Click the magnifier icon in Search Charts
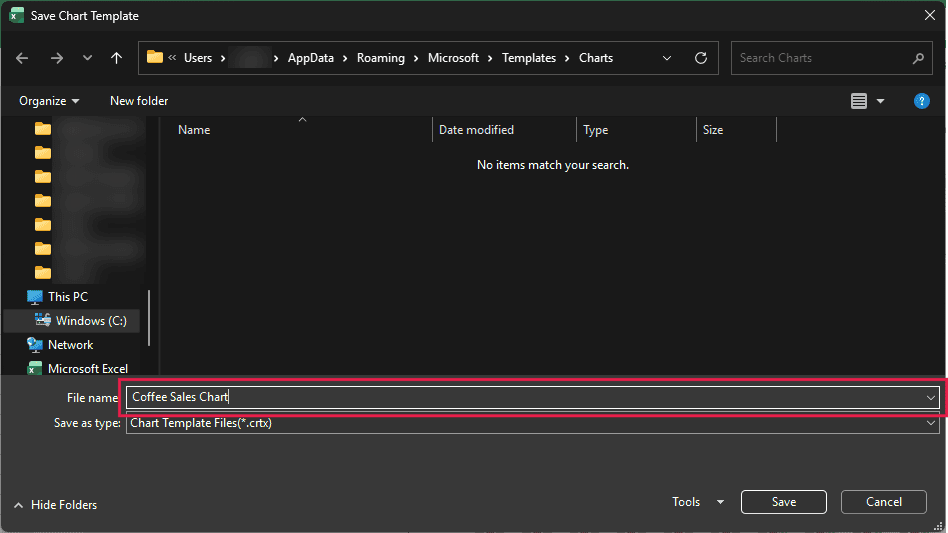The height and width of the screenshot is (533, 948). click(918, 58)
